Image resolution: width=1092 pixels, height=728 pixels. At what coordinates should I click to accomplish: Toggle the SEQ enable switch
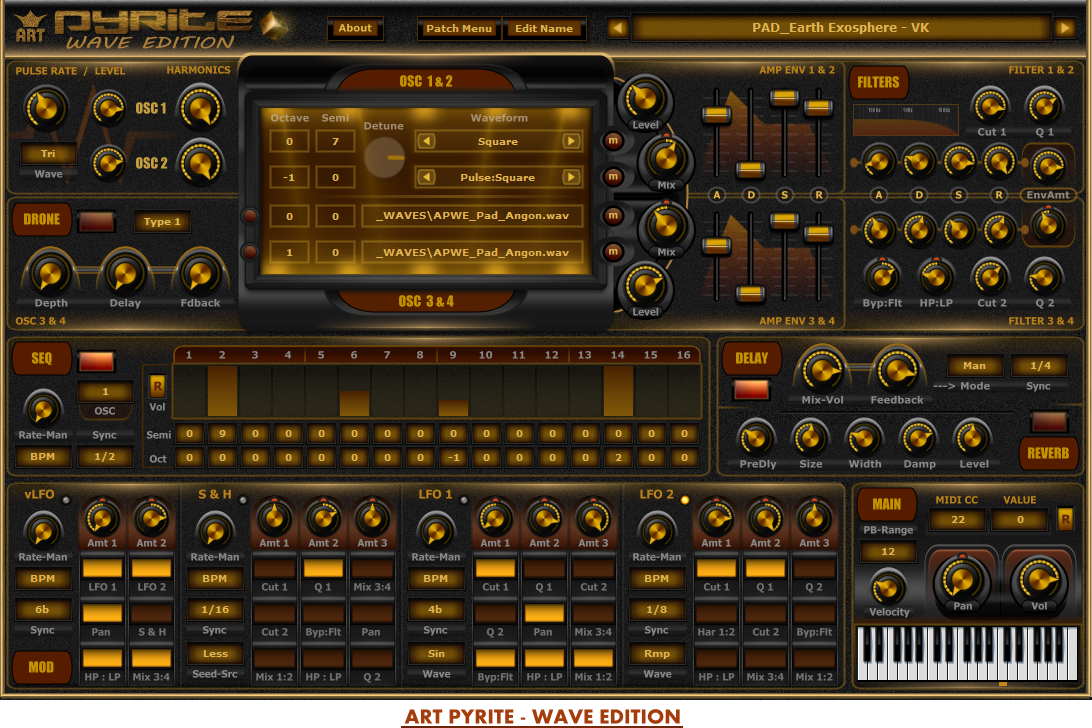[x=96, y=360]
